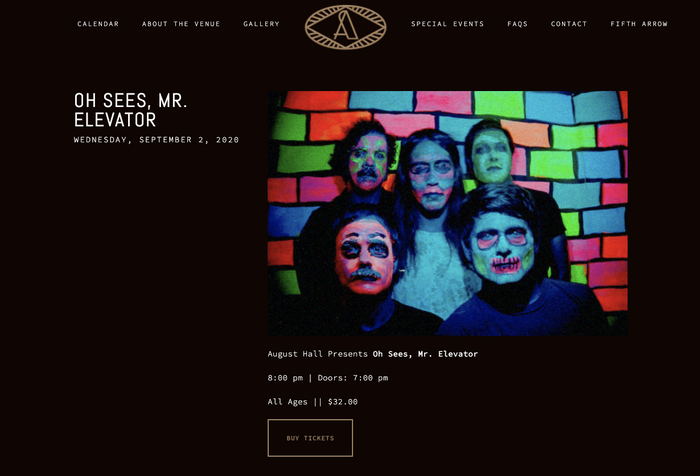Click the event title heading

pos(130,110)
